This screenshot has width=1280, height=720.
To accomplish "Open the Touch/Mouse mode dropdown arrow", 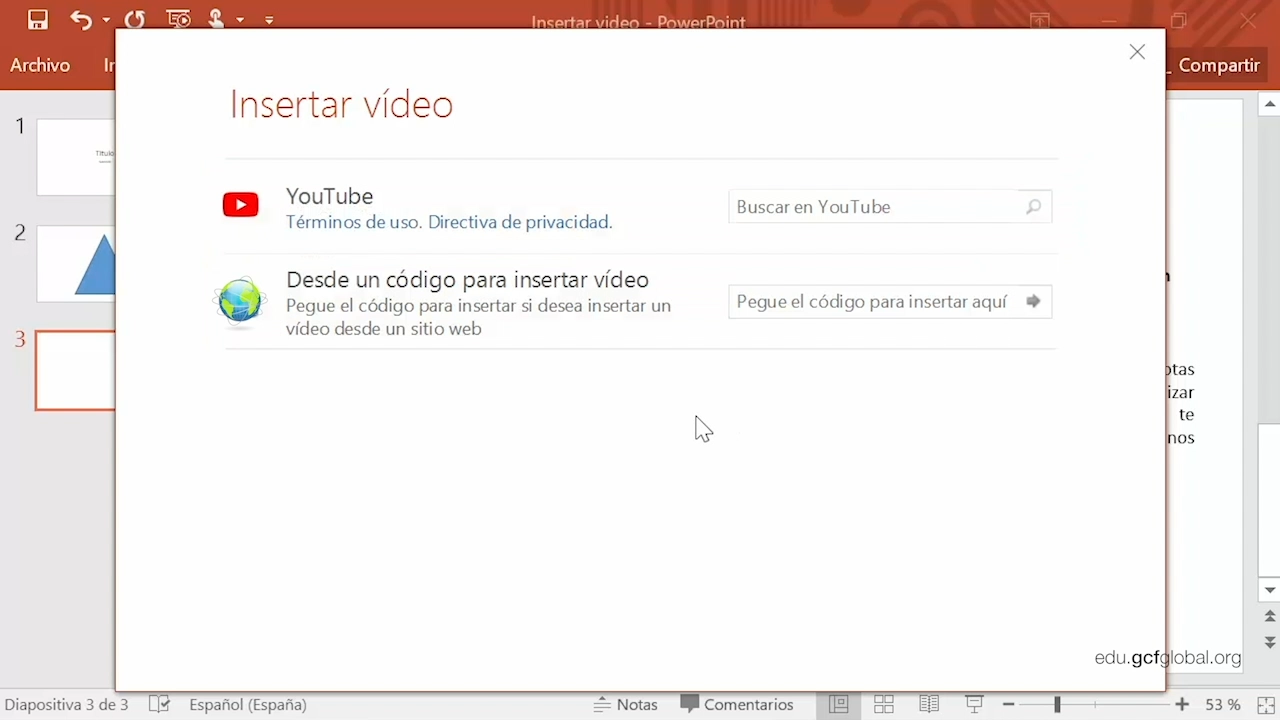I will pyautogui.click(x=241, y=20).
